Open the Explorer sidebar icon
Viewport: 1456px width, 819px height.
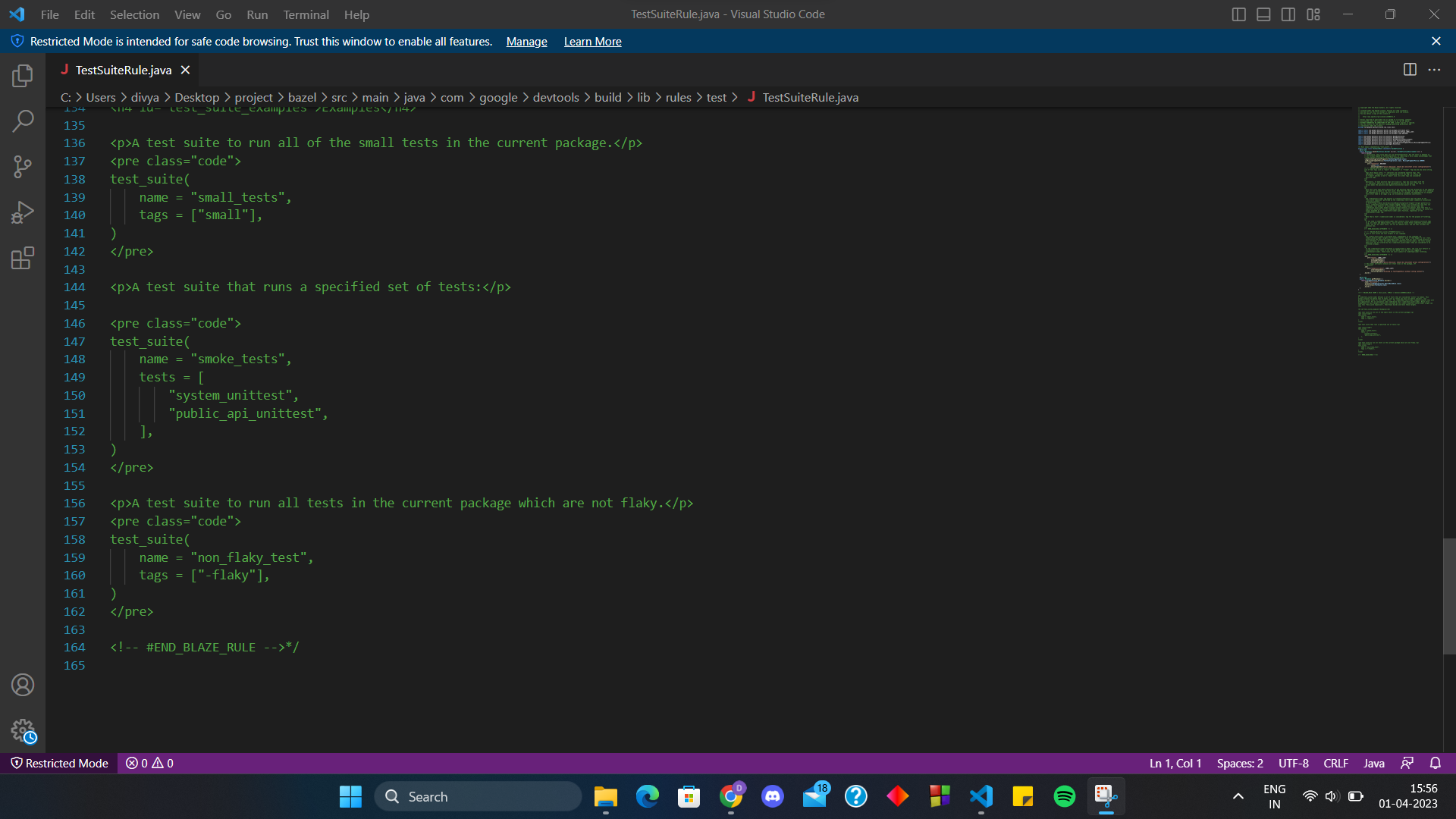coord(23,75)
